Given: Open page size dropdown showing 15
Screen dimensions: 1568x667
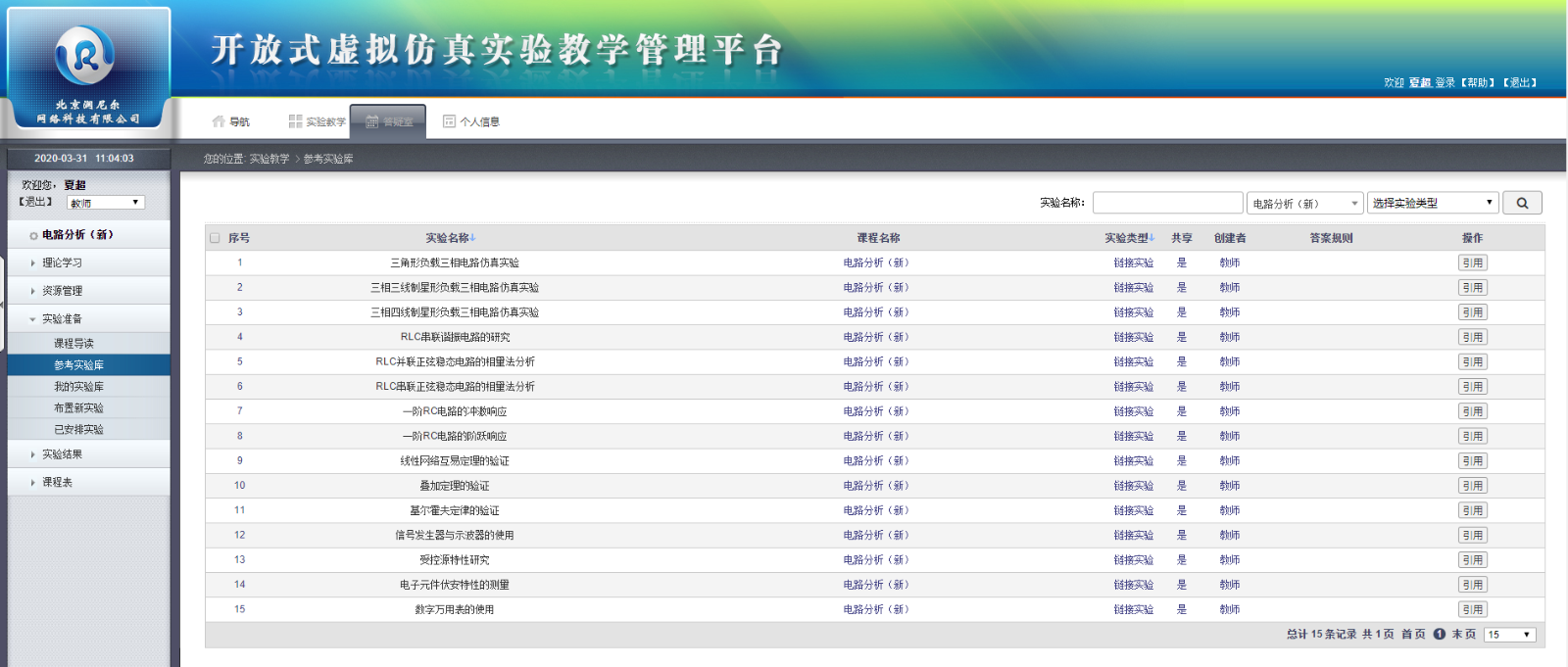Looking at the screenshot, I should click(1509, 635).
